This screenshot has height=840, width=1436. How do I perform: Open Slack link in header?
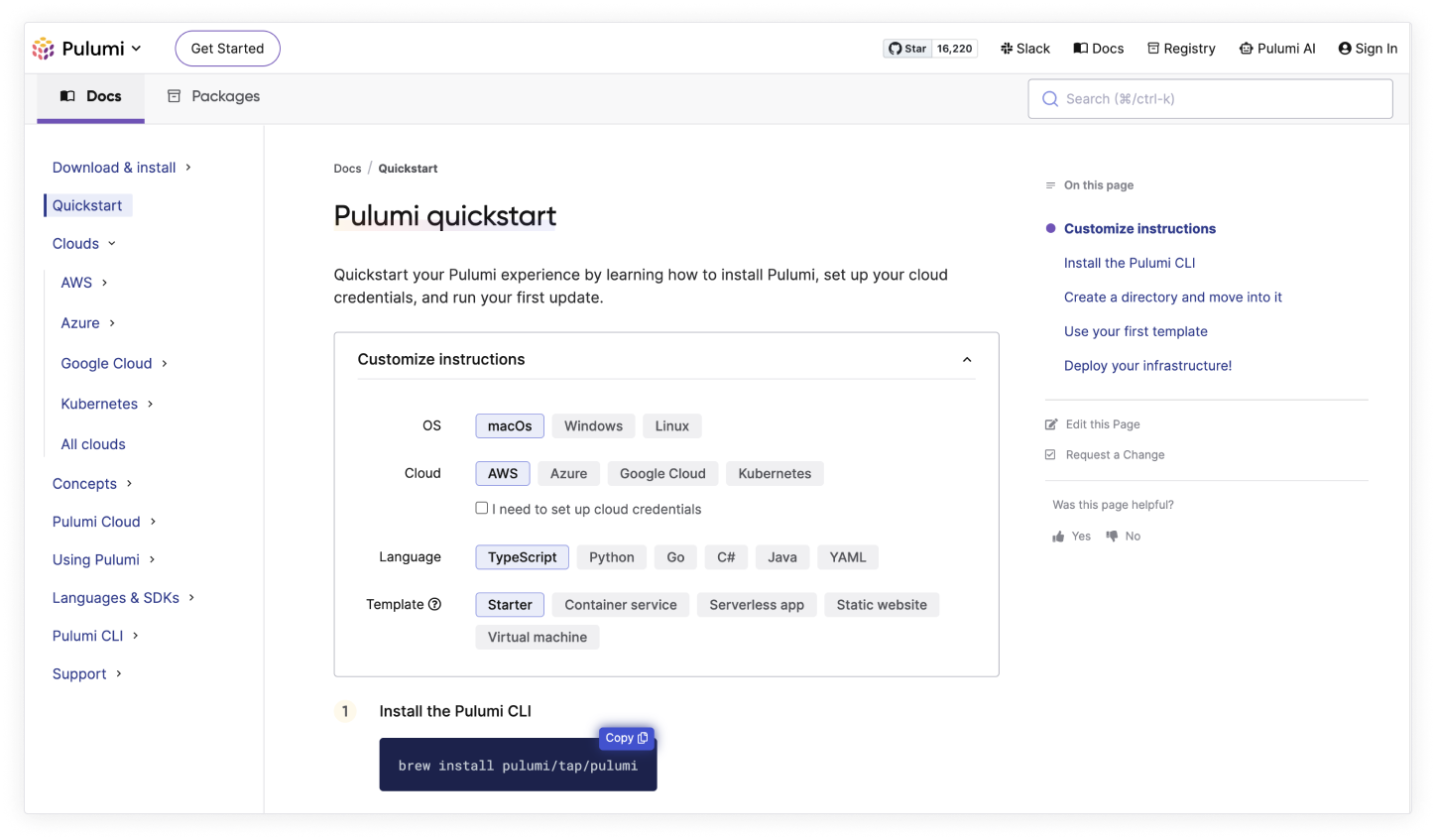(x=1025, y=49)
